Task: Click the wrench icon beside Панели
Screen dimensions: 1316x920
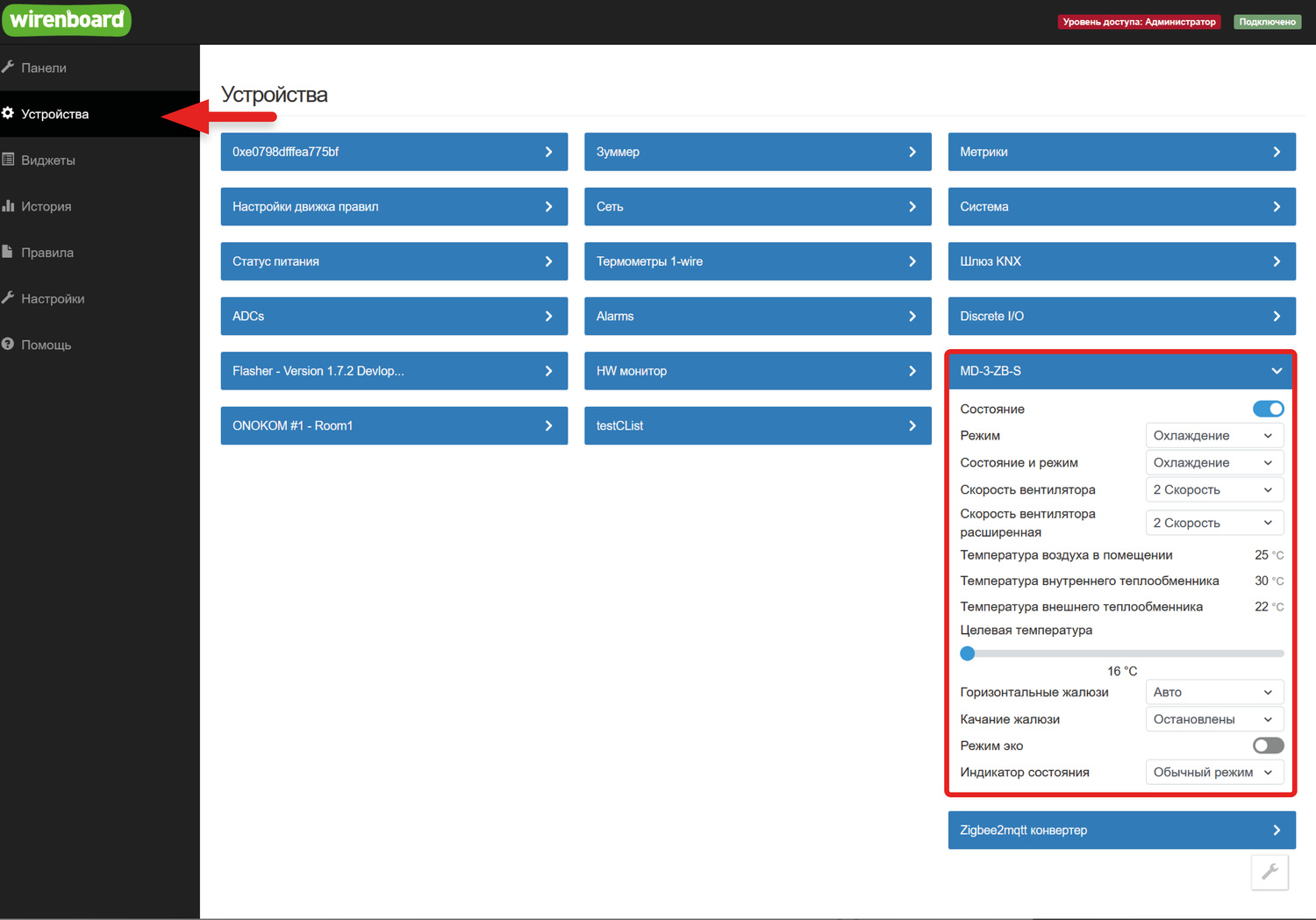Action: coord(8,68)
